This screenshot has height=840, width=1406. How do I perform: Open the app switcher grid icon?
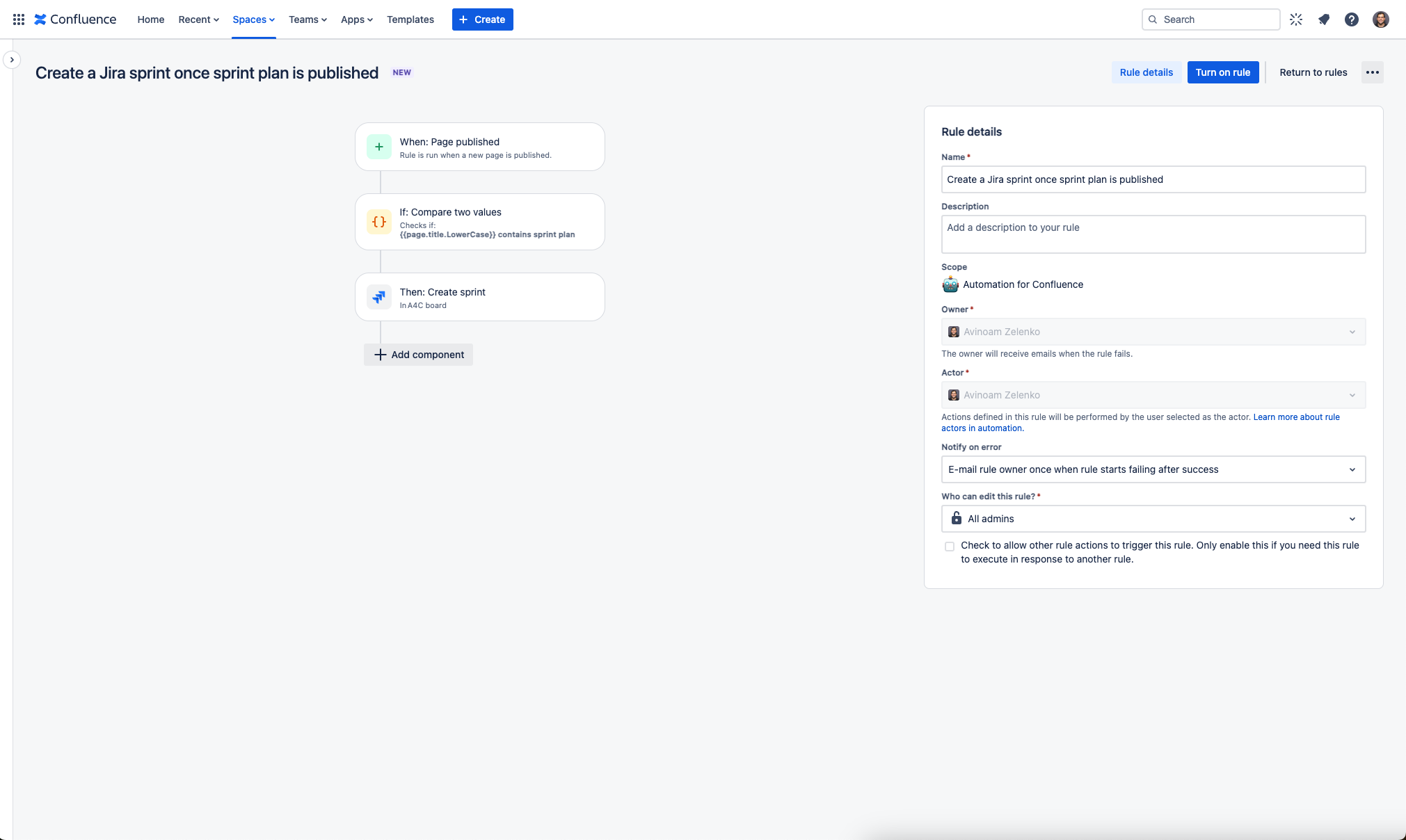click(x=18, y=19)
